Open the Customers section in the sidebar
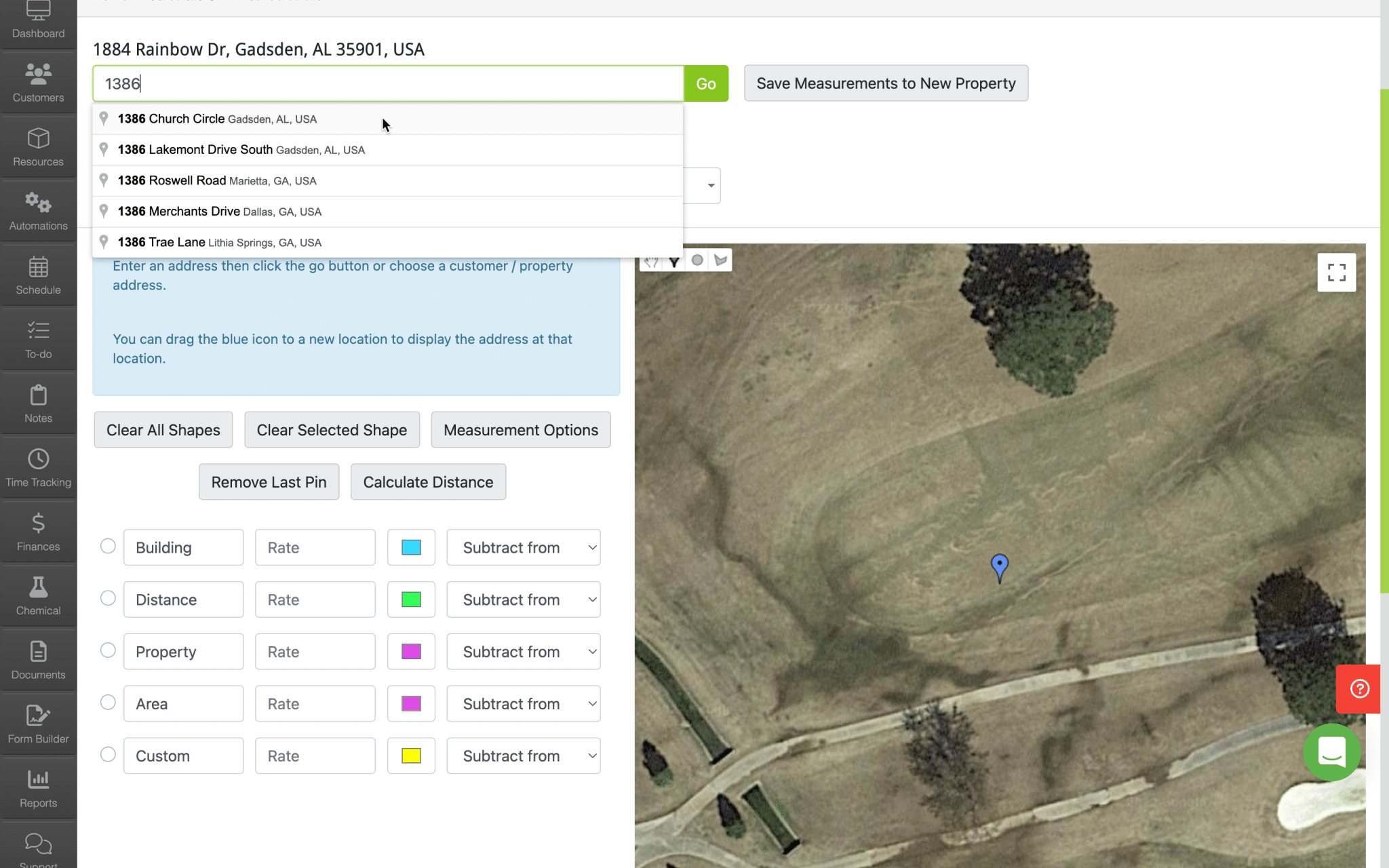 [38, 81]
